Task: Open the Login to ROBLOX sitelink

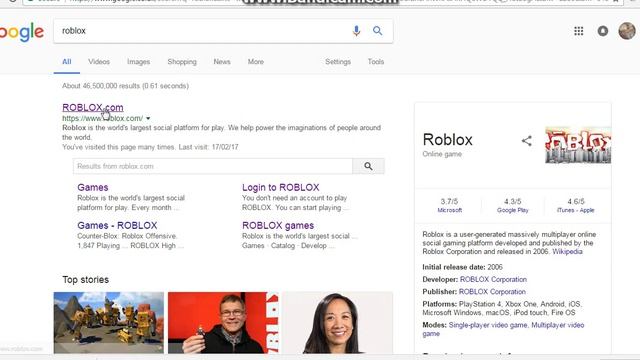Action: [280, 187]
